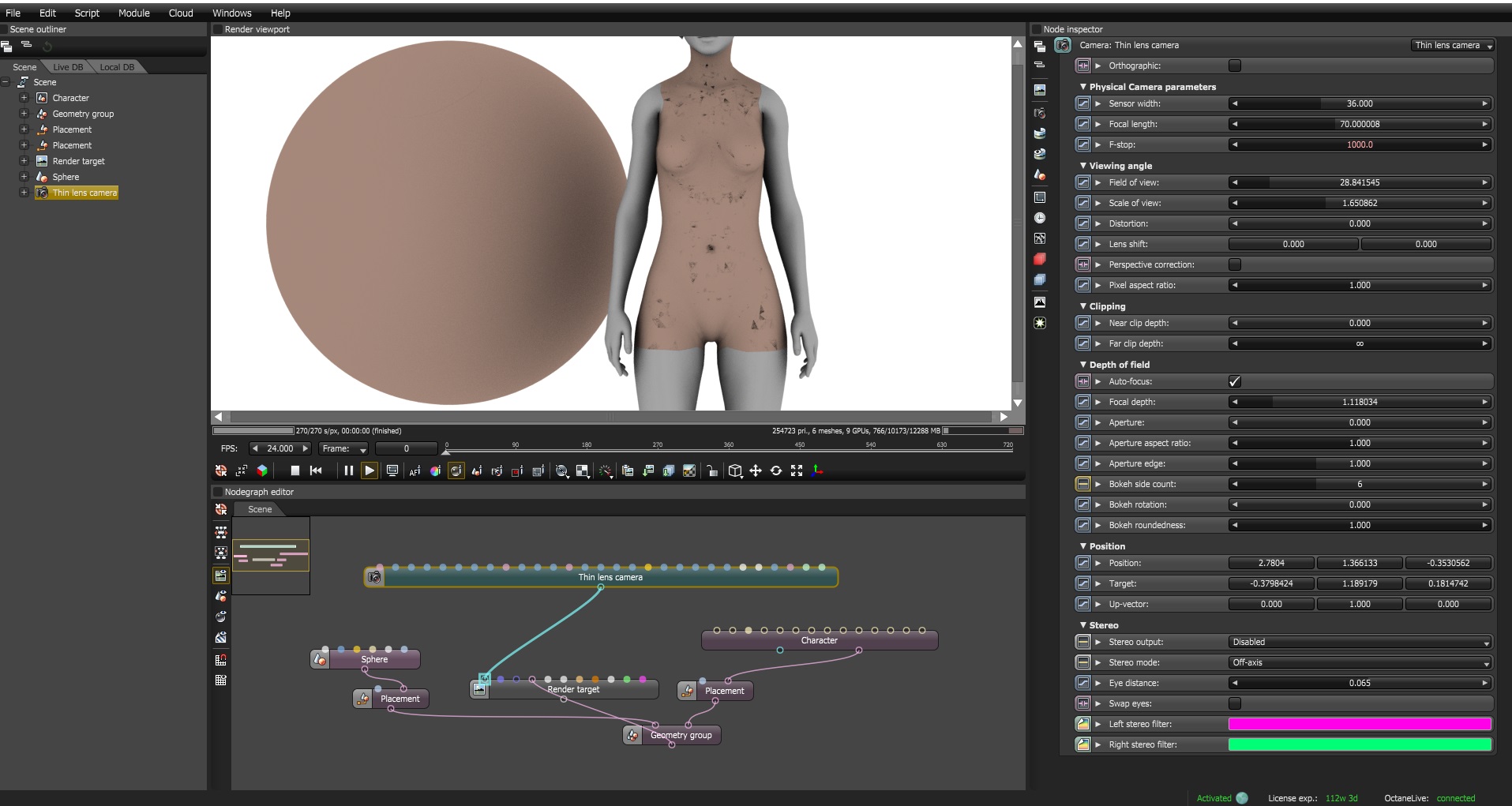Click the auto-focus picker (AF) tool
Image resolution: width=1512 pixels, height=806 pixels.
point(415,471)
